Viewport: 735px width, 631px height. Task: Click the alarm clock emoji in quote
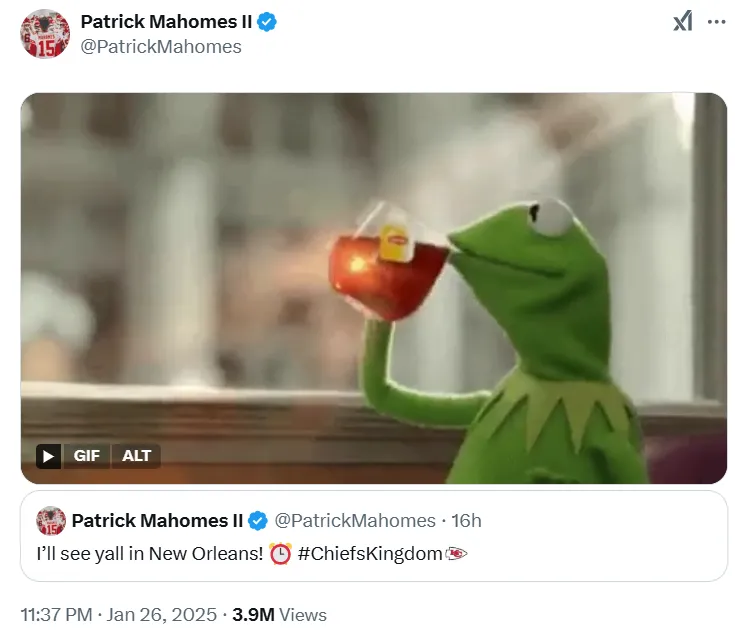click(x=281, y=553)
